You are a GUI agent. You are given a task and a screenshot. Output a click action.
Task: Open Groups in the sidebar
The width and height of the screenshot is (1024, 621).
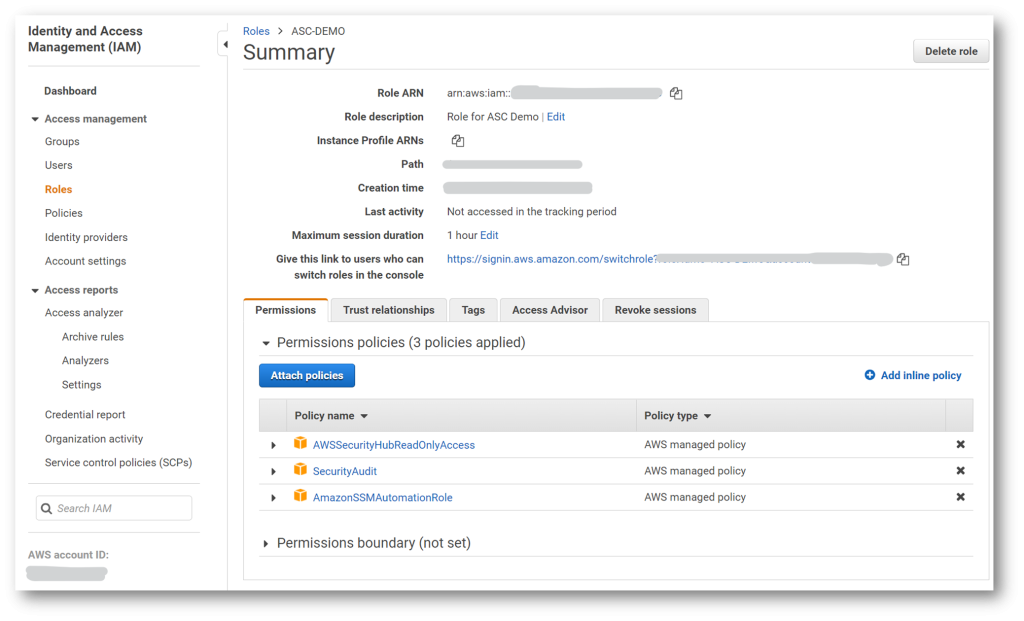tap(62, 142)
